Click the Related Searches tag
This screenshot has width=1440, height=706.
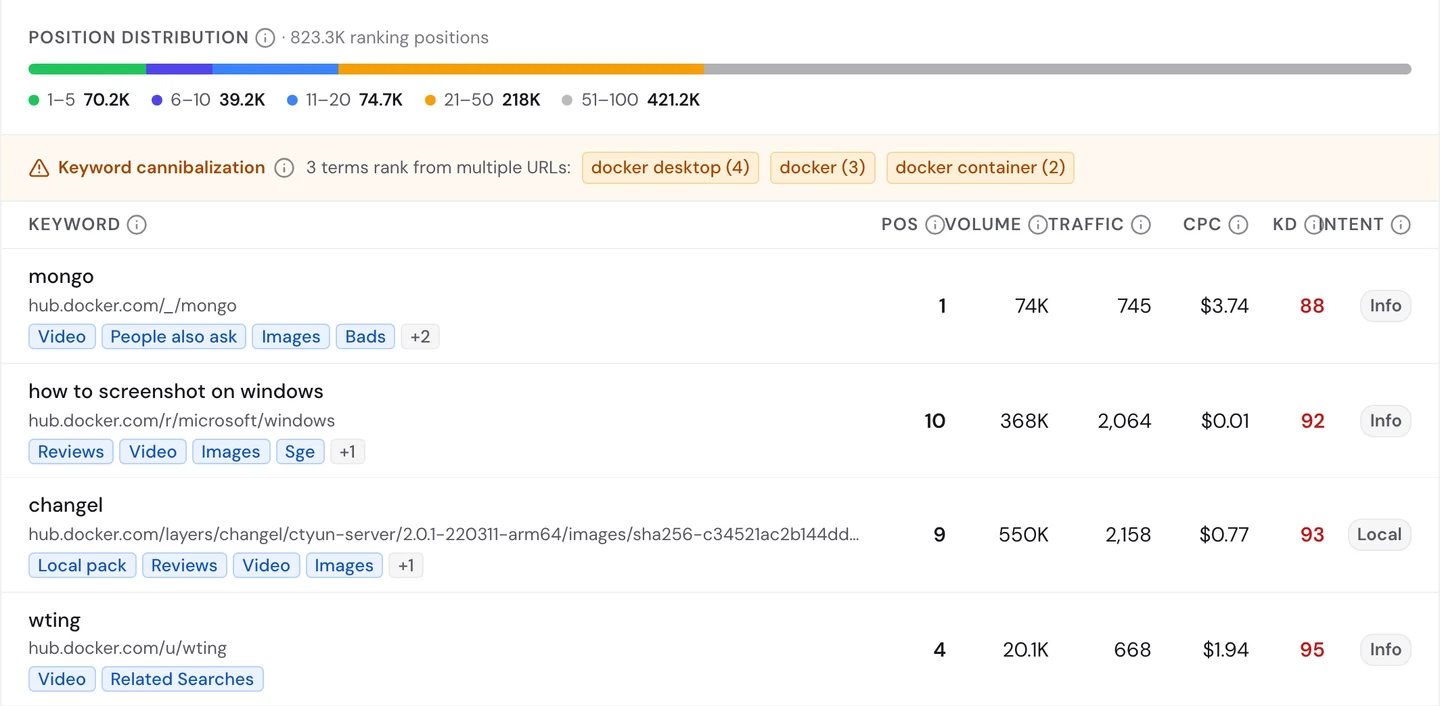(182, 680)
